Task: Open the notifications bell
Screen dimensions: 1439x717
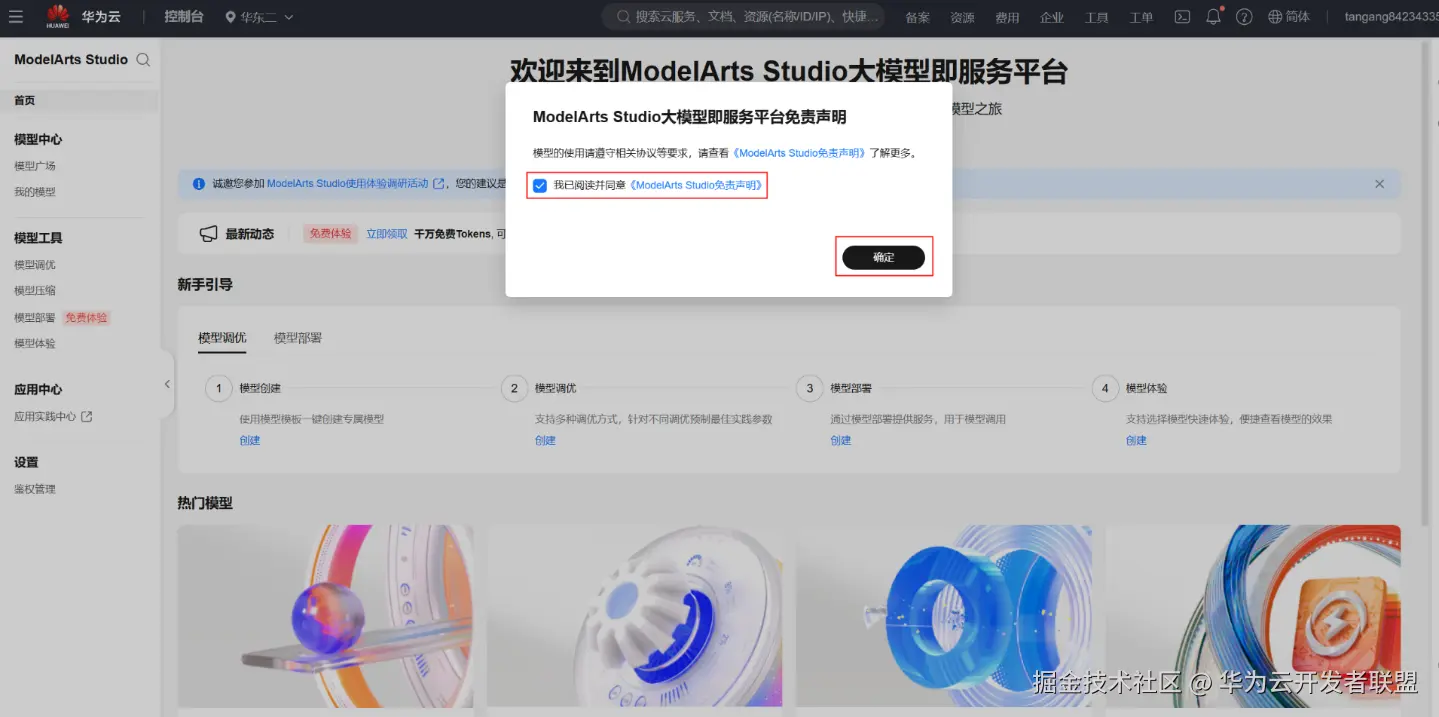Action: (1214, 17)
